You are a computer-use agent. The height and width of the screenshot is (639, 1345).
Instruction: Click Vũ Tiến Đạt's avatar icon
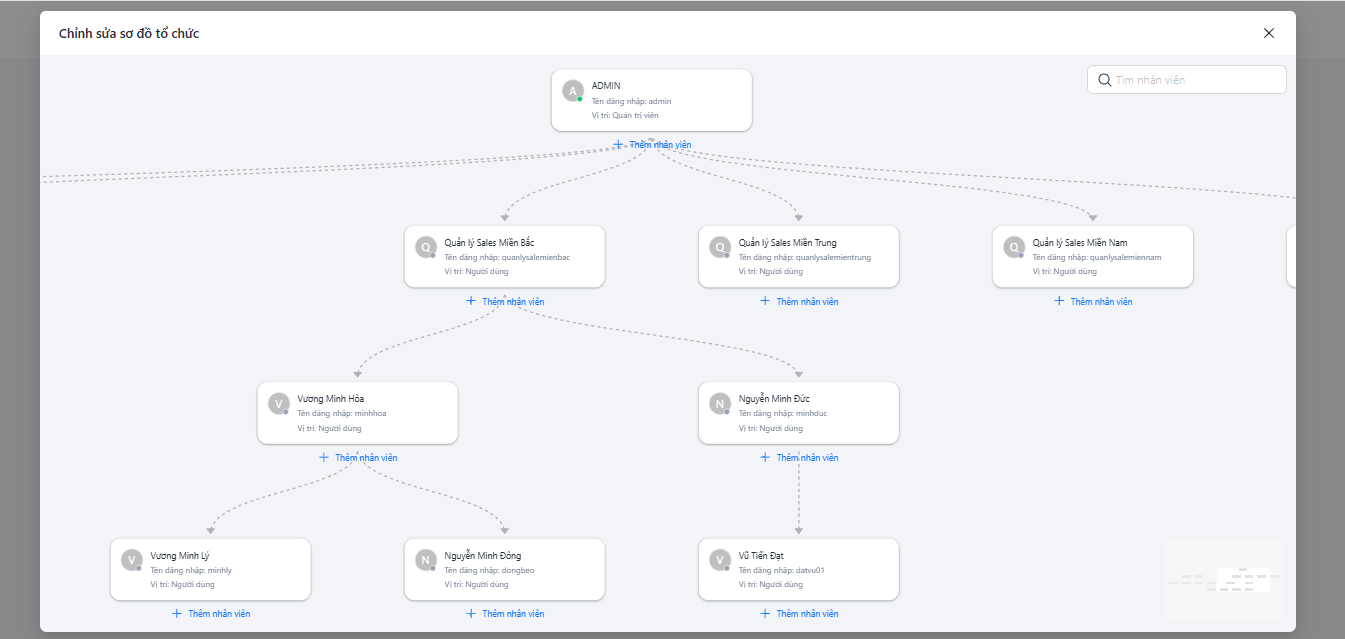pyautogui.click(x=720, y=560)
